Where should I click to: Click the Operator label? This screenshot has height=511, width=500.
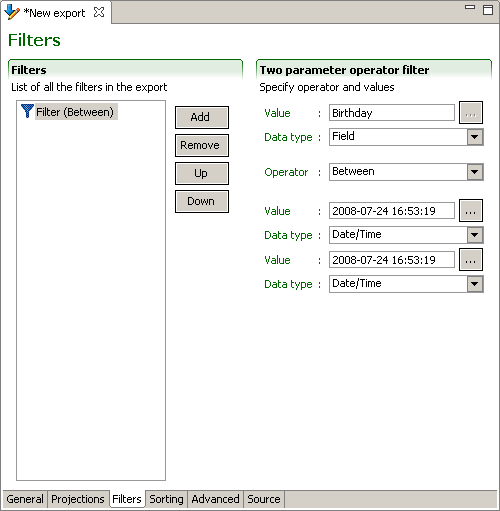(x=286, y=172)
